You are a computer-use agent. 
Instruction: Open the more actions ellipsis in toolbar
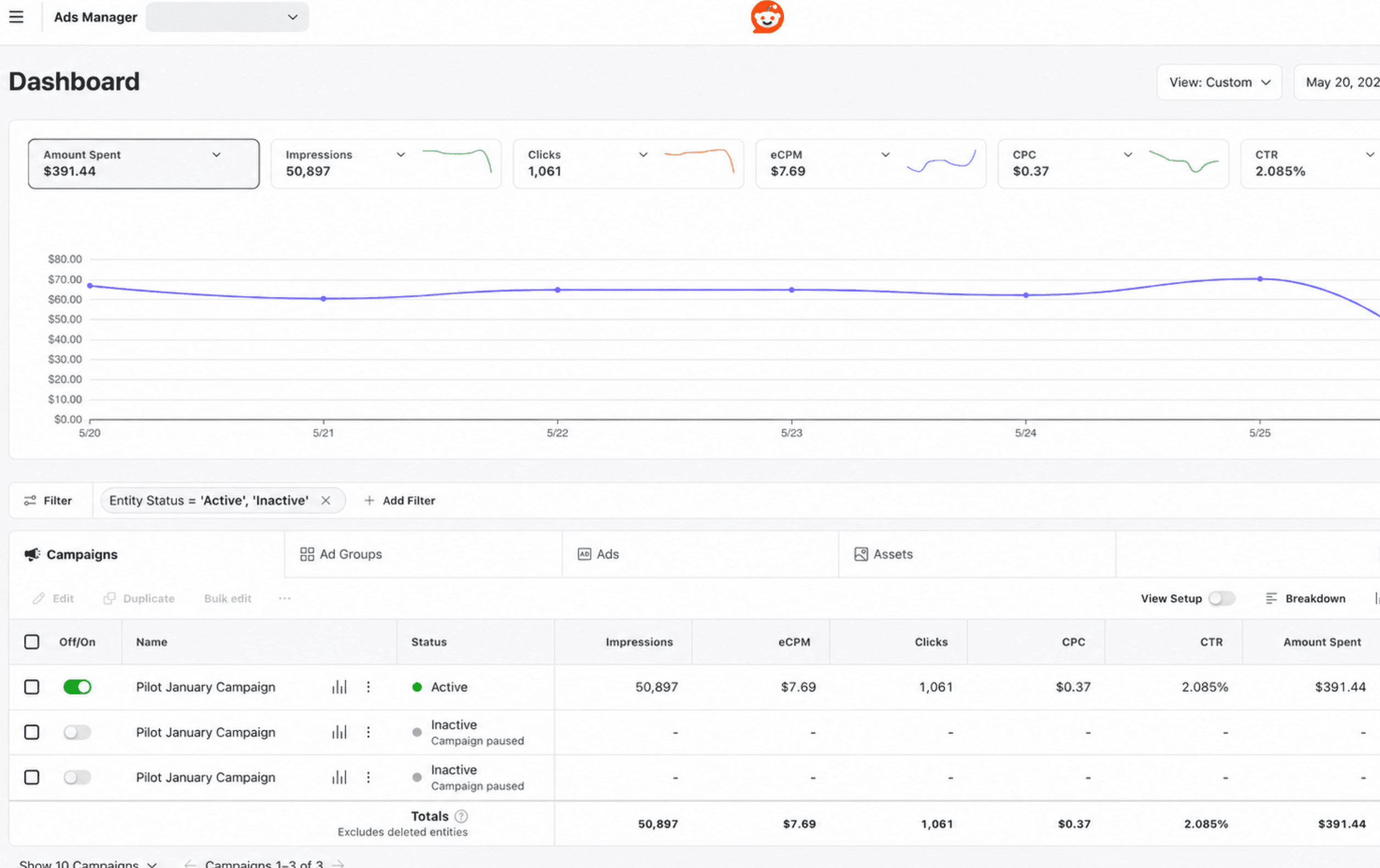[x=284, y=598]
